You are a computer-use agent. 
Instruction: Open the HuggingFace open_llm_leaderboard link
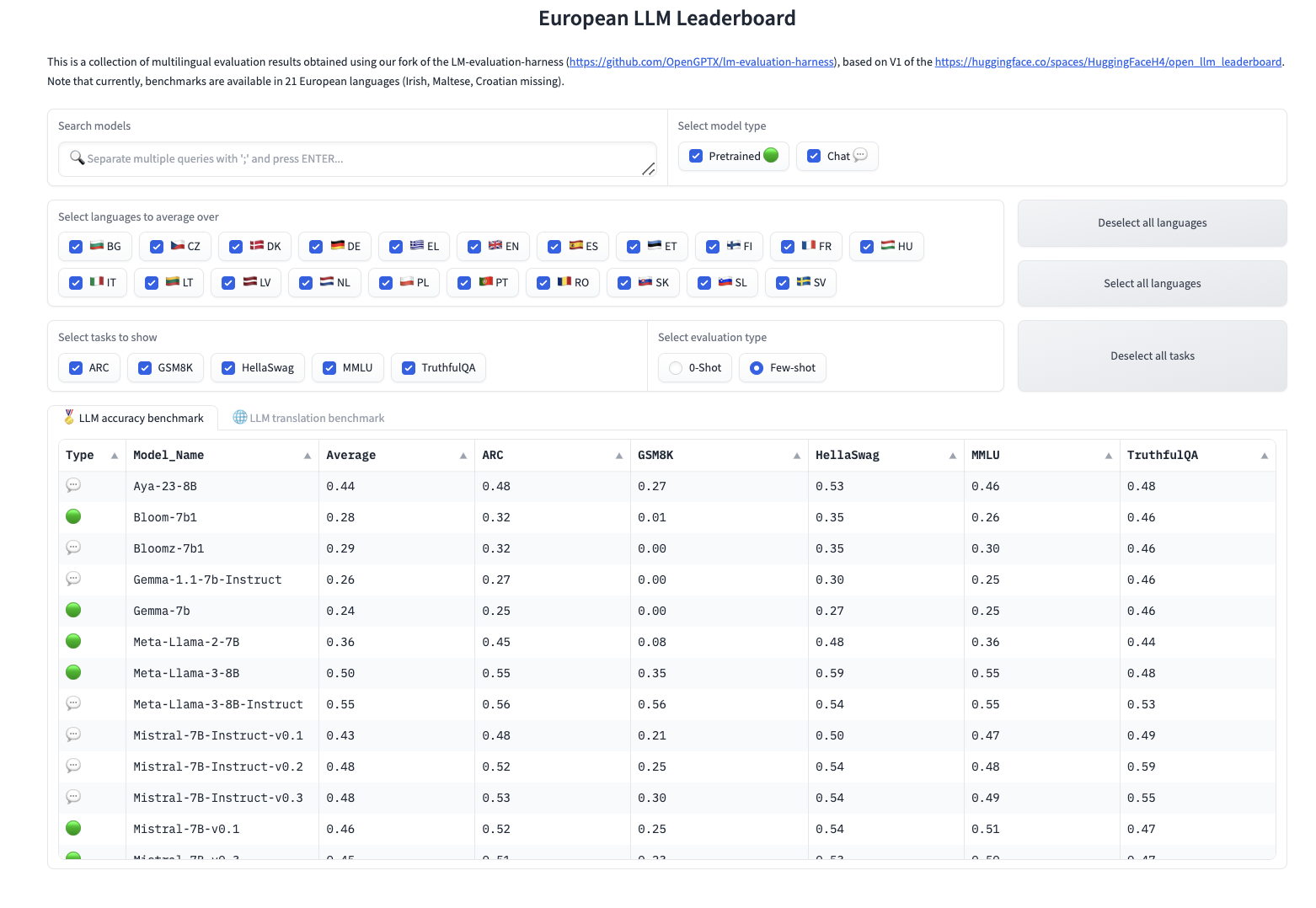pyautogui.click(x=1108, y=61)
